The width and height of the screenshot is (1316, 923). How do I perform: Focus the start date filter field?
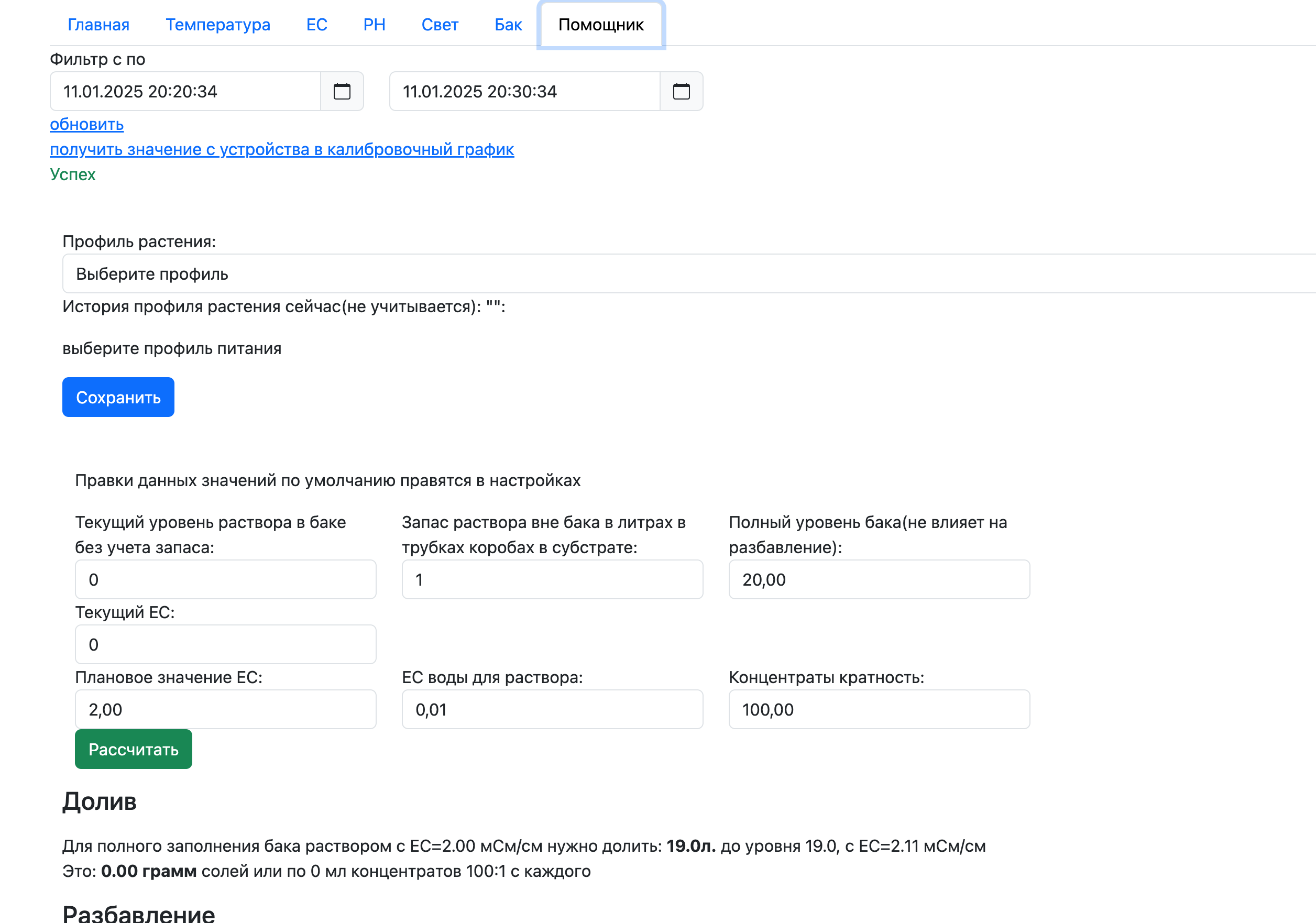pos(185,91)
